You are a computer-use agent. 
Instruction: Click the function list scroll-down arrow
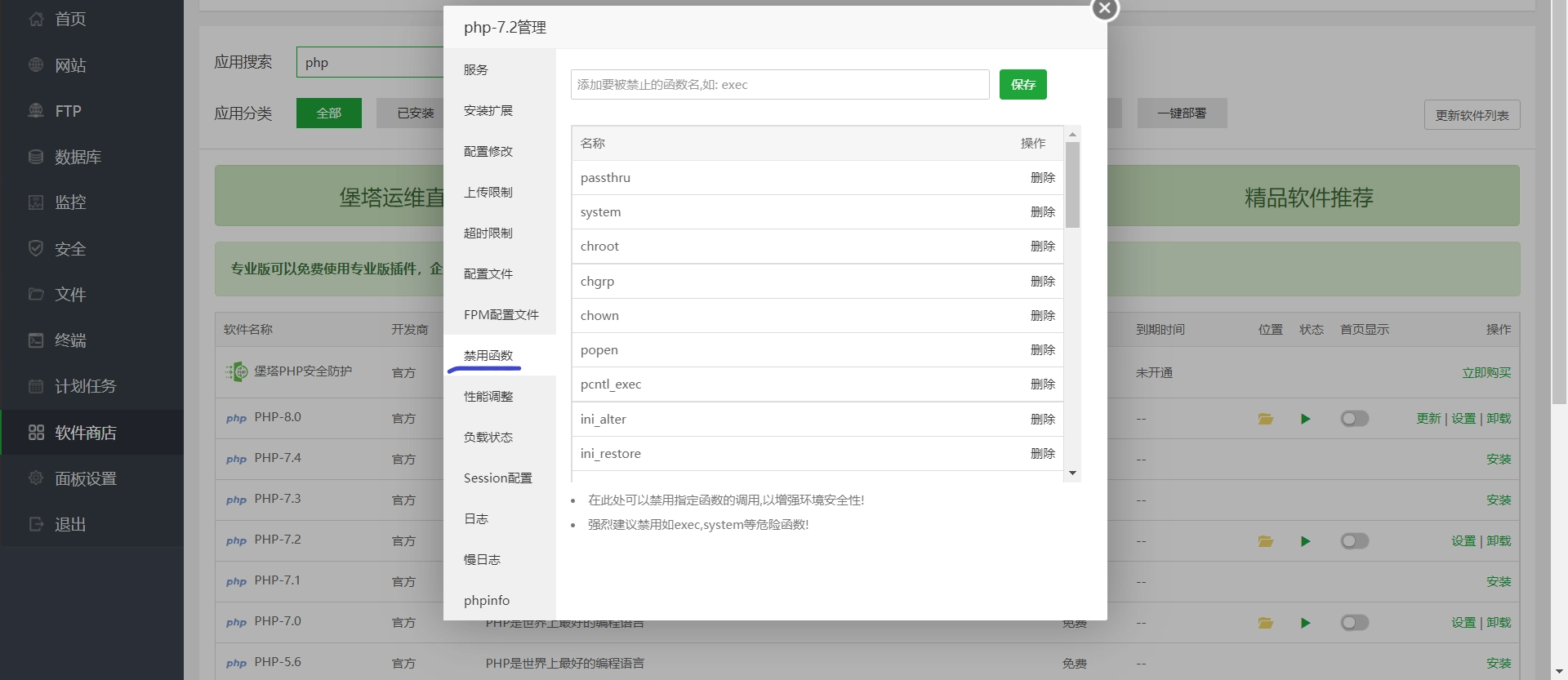coord(1072,473)
